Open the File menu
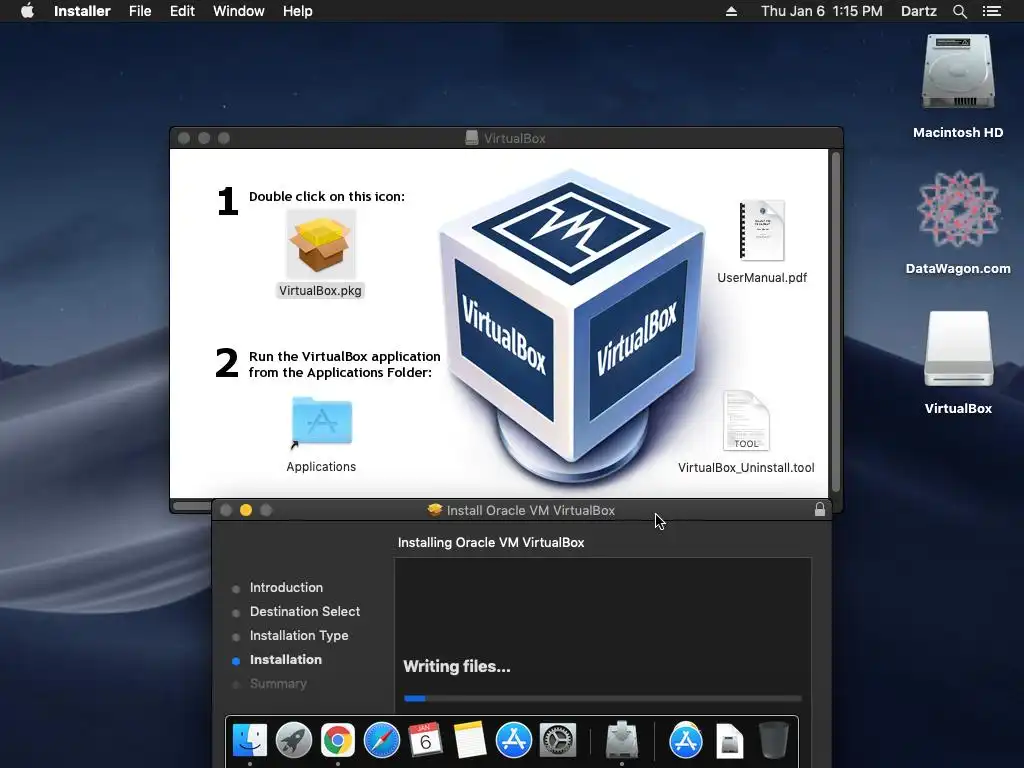Viewport: 1024px width, 768px height. pyautogui.click(x=140, y=11)
